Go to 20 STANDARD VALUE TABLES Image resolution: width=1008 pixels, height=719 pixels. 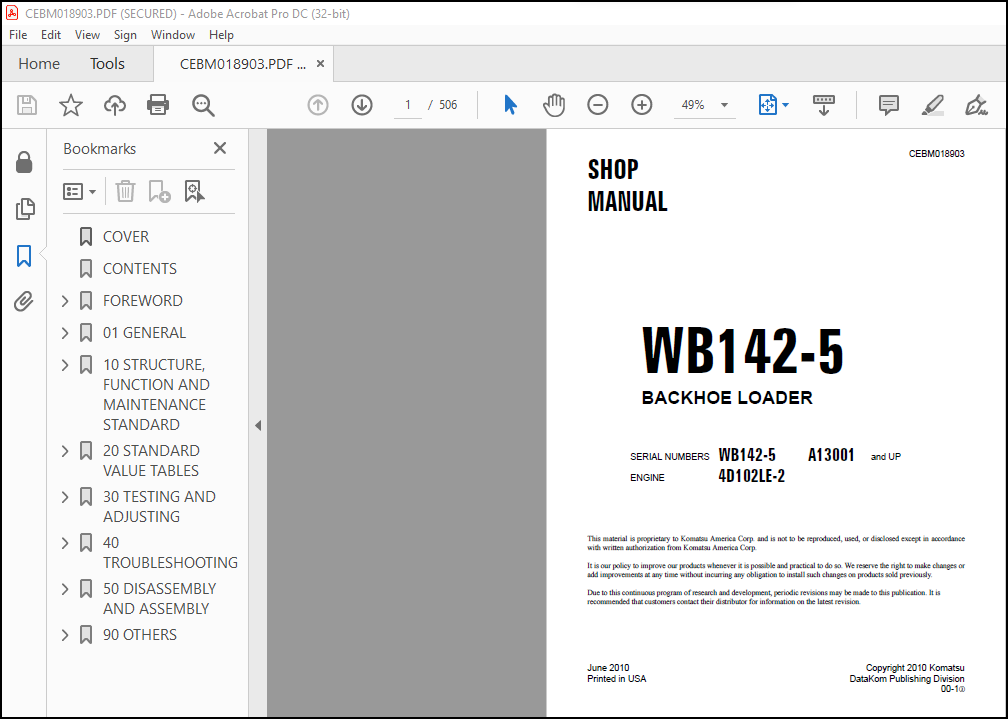coord(152,460)
